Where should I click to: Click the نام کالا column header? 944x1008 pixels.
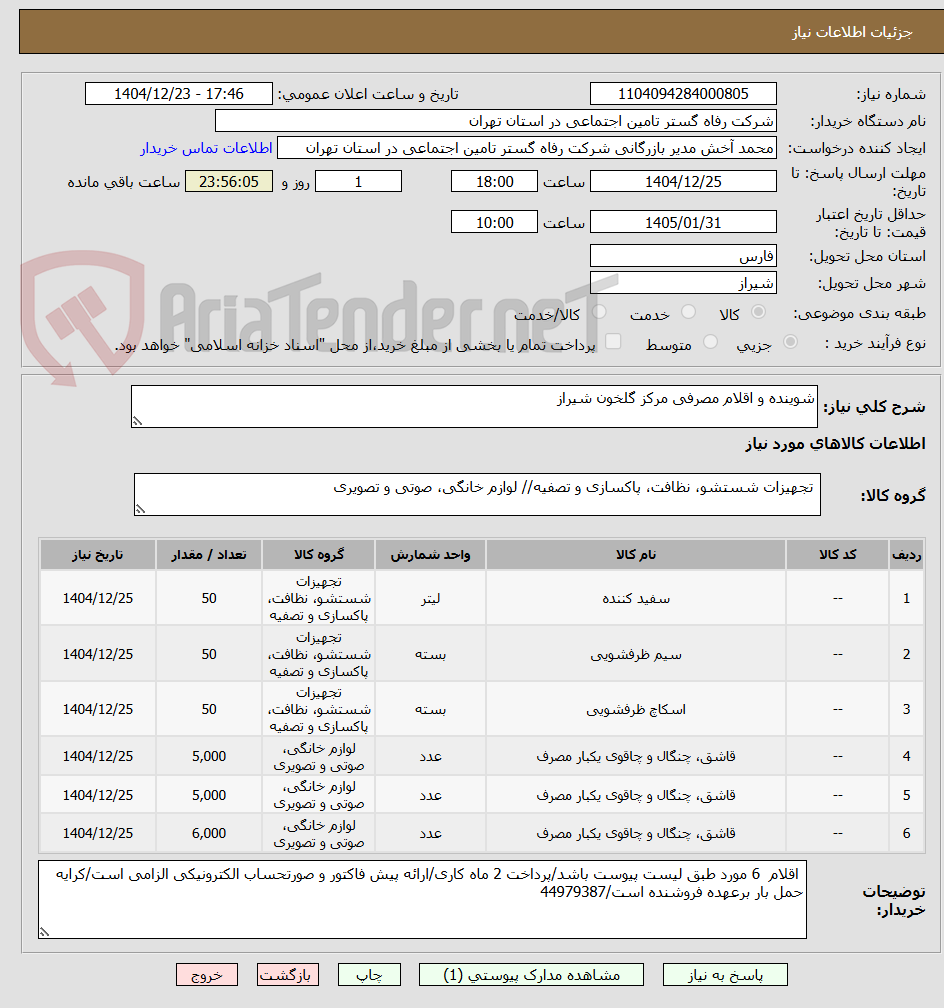pos(635,555)
